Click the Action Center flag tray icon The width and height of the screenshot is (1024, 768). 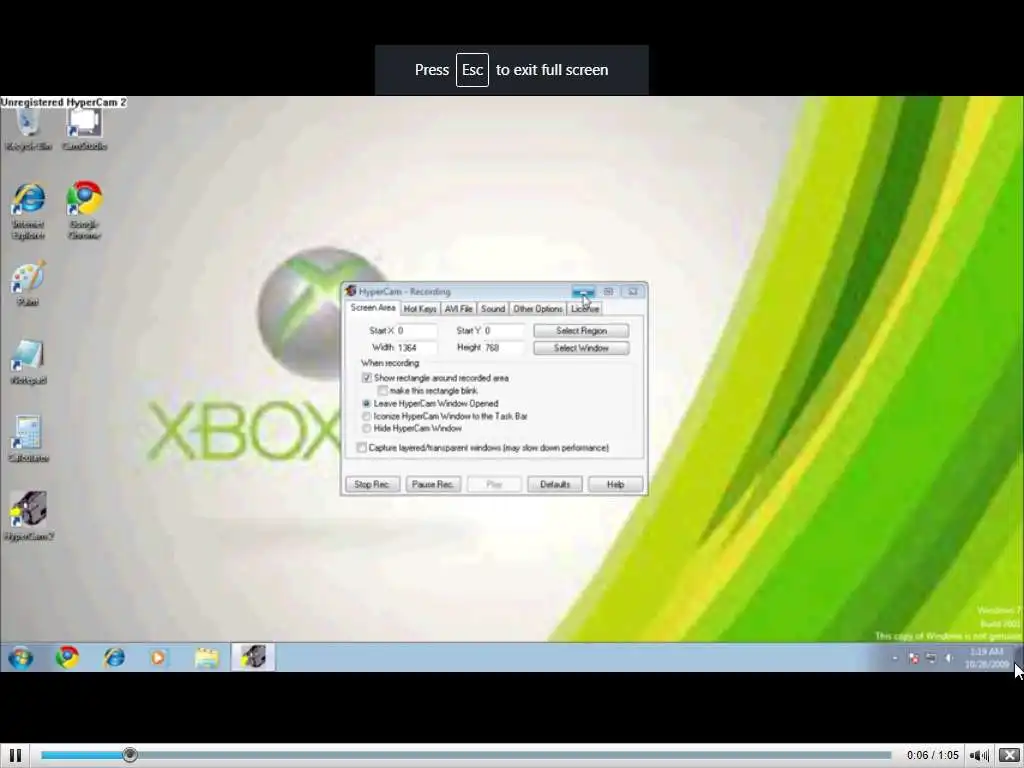[x=914, y=658]
